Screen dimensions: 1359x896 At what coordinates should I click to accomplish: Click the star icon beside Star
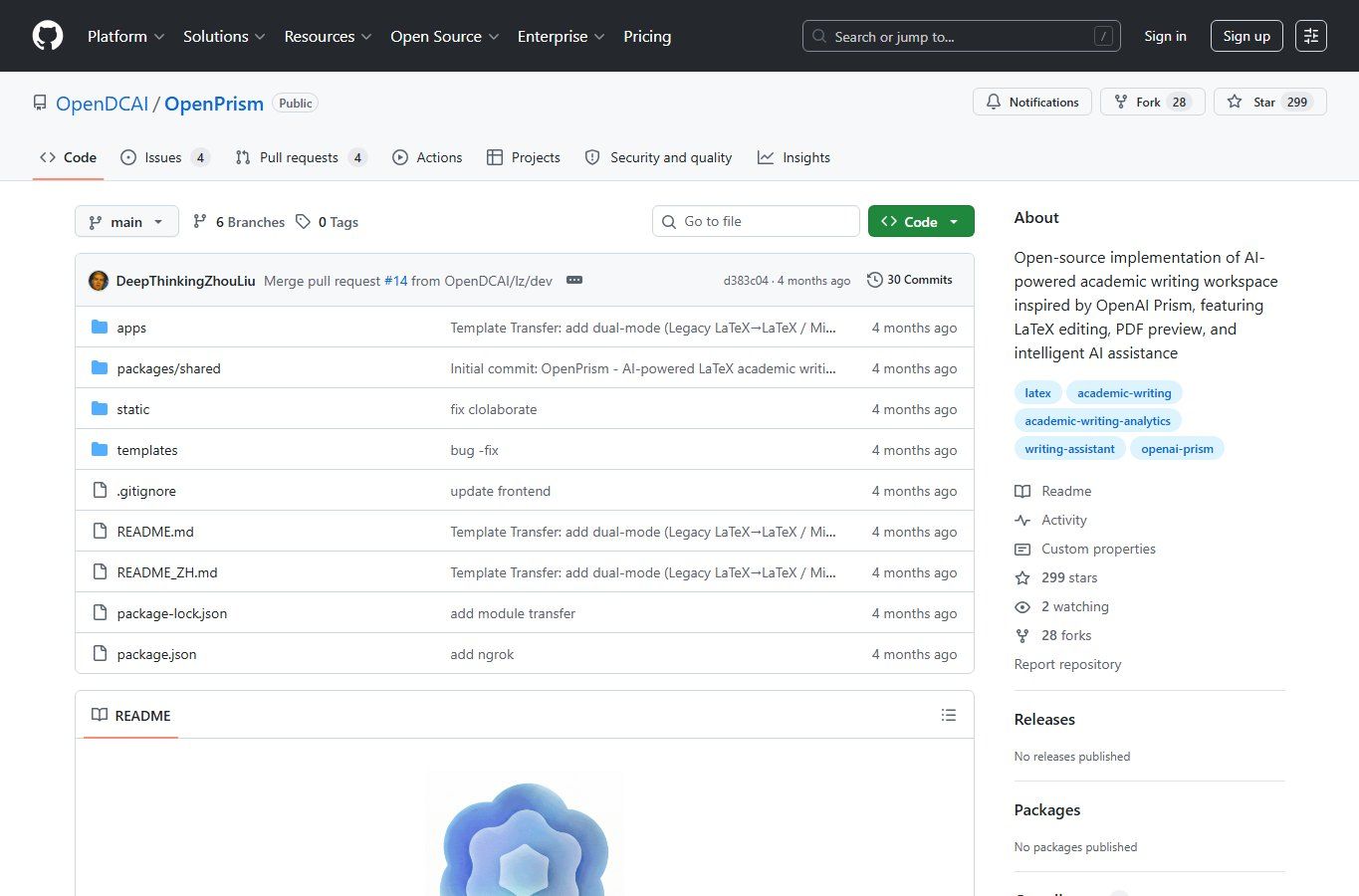tap(1235, 102)
